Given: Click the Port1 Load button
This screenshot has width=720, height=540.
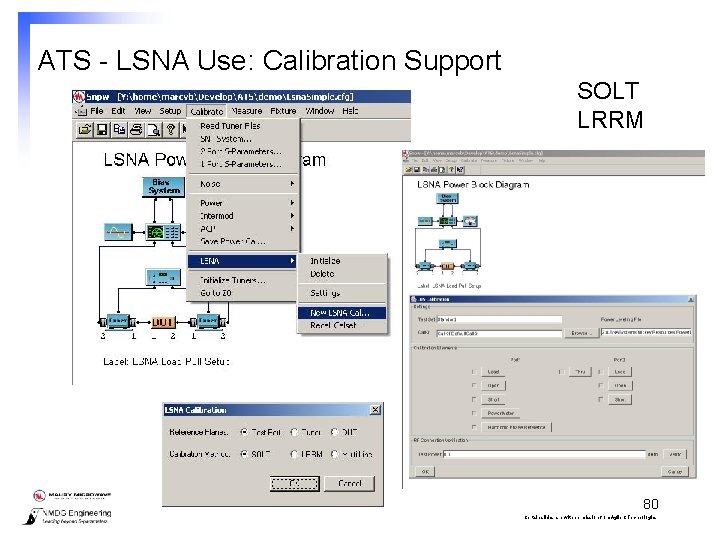Looking at the screenshot, I should pos(493,371).
